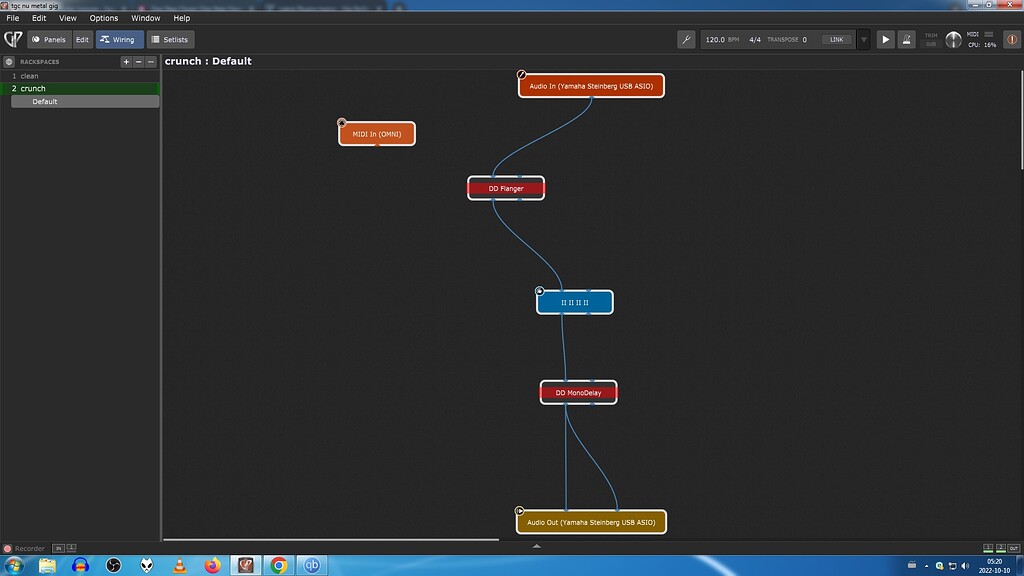Switch to Panels view
The height and width of the screenshot is (576, 1024).
tap(49, 40)
